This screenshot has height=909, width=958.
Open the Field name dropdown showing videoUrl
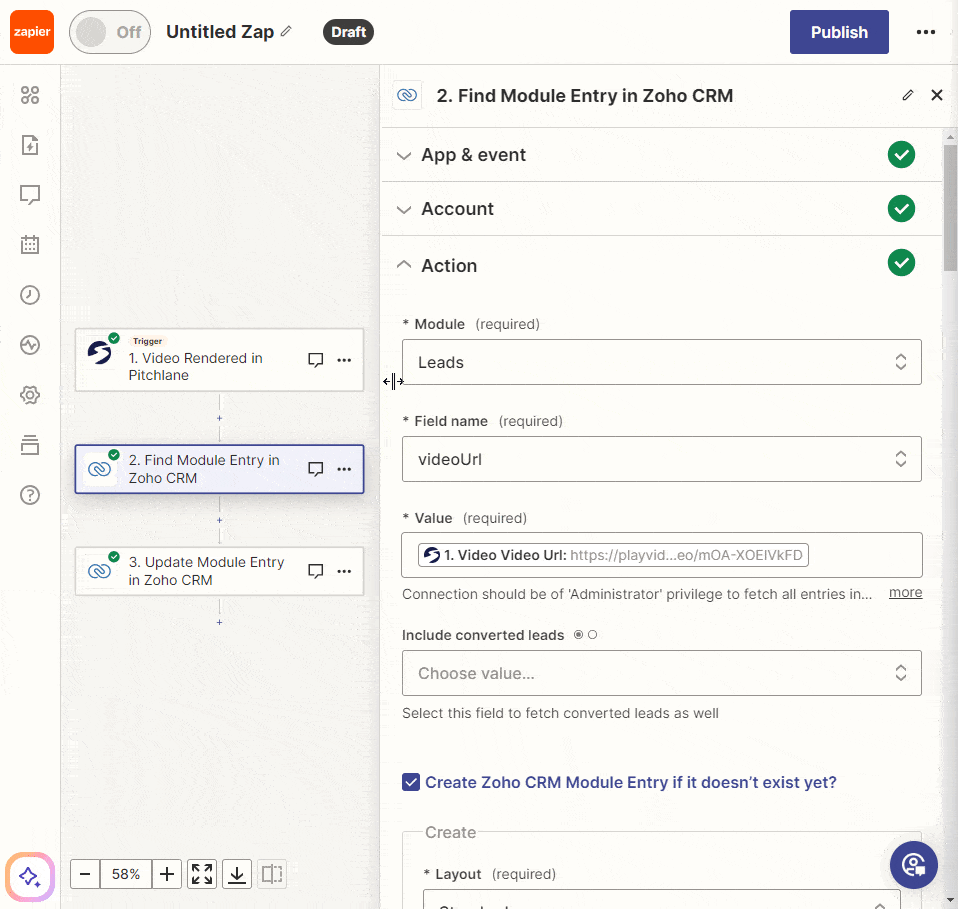[662, 459]
